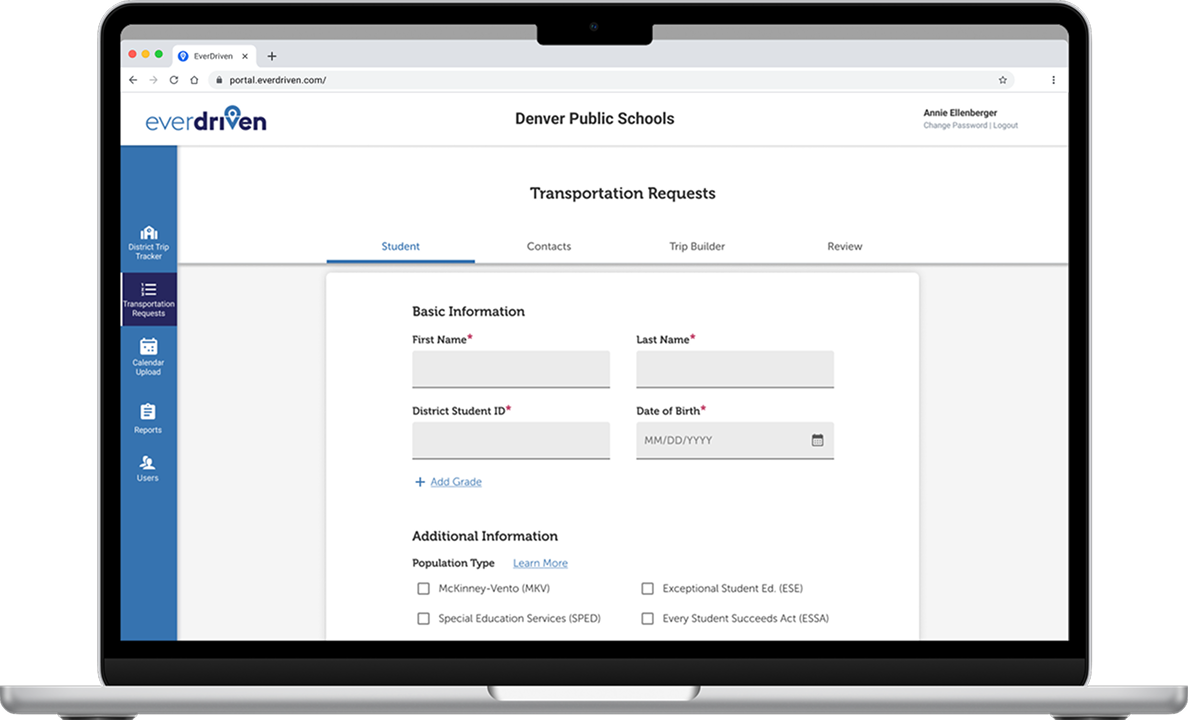Image resolution: width=1188 pixels, height=720 pixels.
Task: Open a new browser tab
Action: coord(272,56)
